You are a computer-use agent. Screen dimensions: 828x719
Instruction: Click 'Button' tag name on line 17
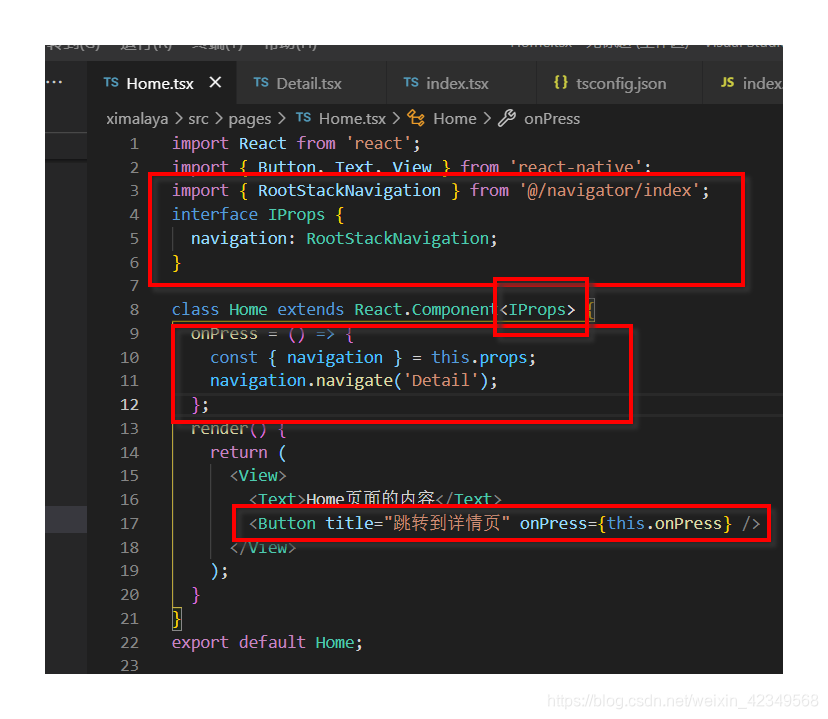tap(287, 524)
